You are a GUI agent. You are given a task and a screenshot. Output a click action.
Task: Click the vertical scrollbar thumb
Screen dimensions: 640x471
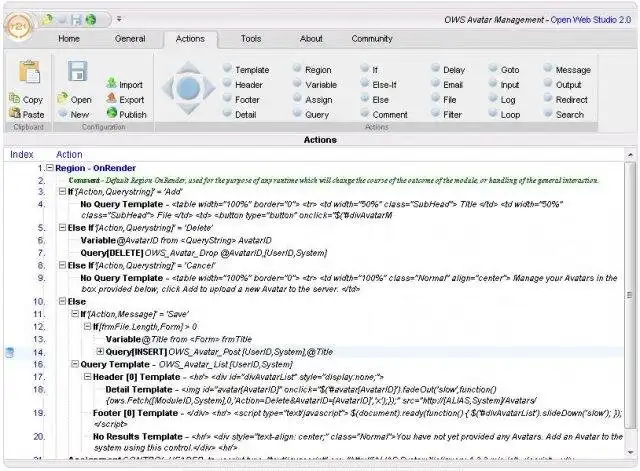coord(630,295)
